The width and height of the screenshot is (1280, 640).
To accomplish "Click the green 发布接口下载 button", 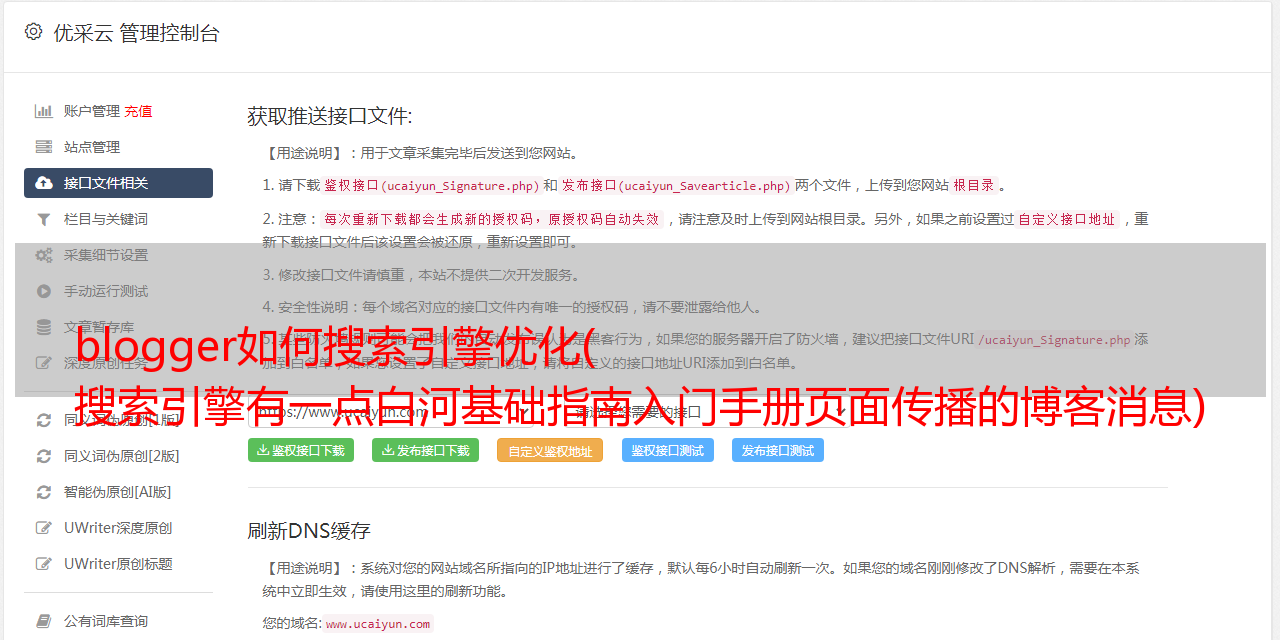I will (425, 450).
